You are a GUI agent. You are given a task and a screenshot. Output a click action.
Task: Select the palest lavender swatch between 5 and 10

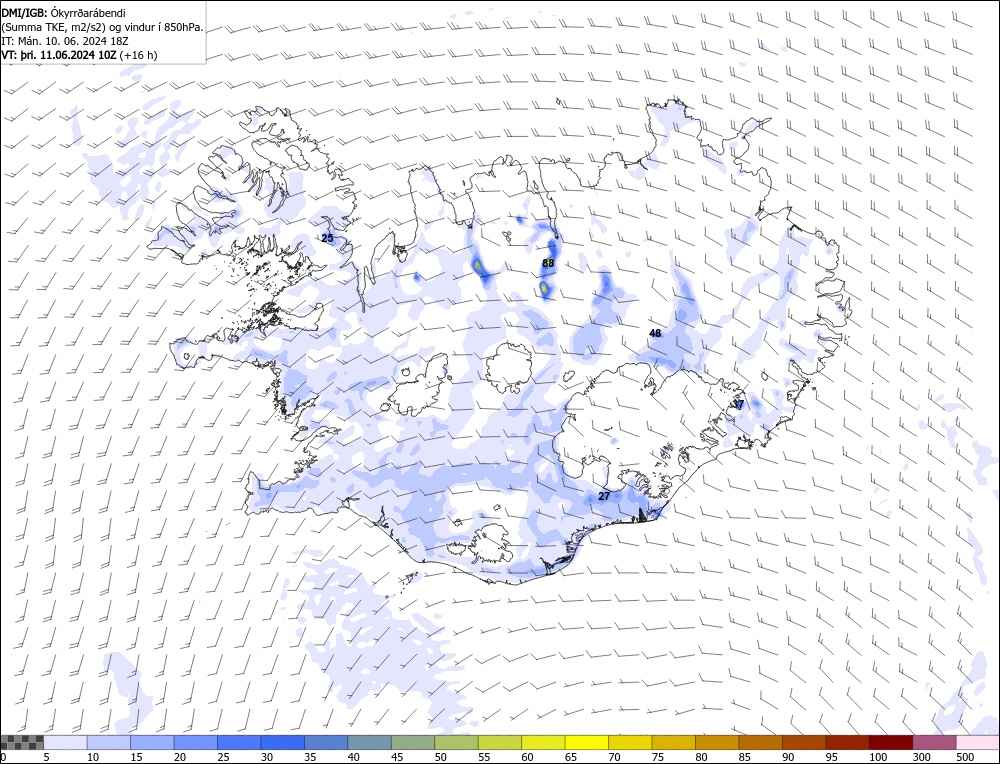point(66,742)
